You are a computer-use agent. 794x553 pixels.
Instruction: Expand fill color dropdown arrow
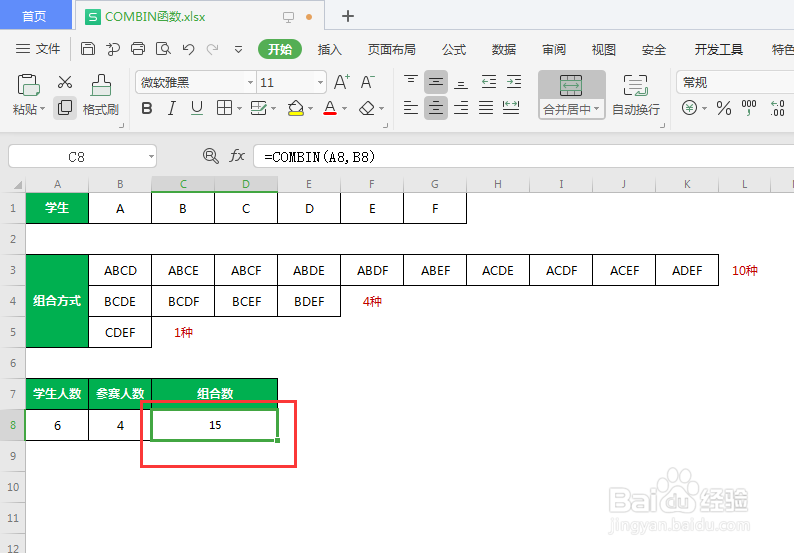point(310,108)
